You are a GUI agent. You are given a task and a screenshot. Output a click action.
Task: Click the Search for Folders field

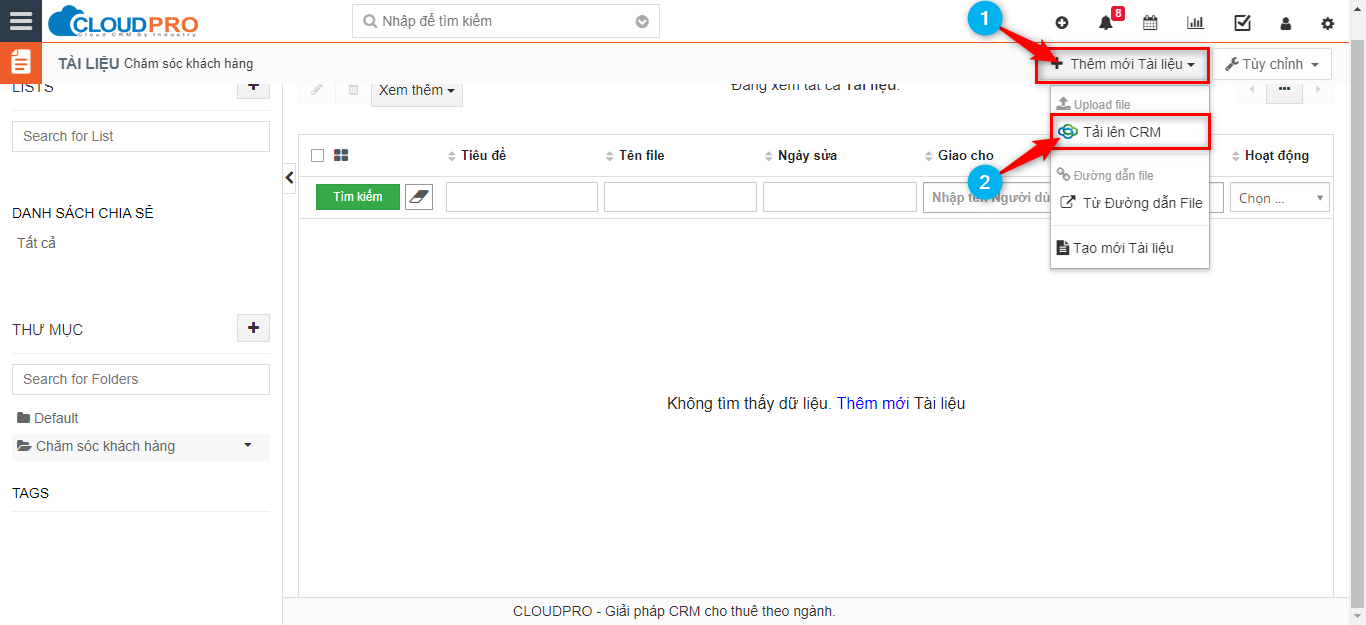pos(141,379)
